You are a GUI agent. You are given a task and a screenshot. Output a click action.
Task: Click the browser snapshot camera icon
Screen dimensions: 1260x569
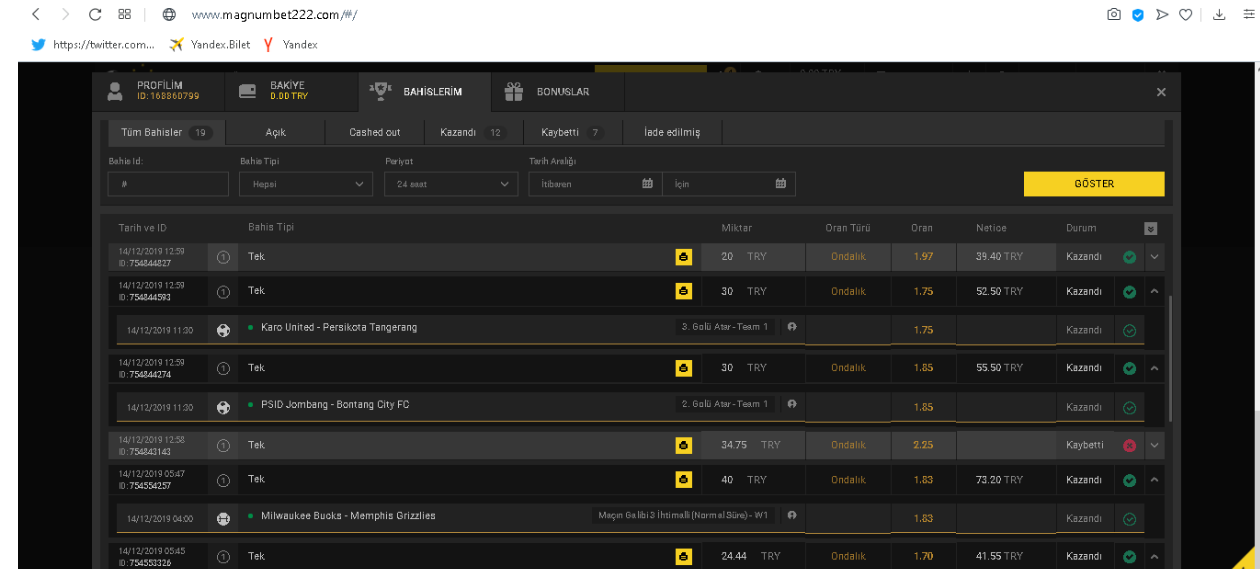[1113, 14]
